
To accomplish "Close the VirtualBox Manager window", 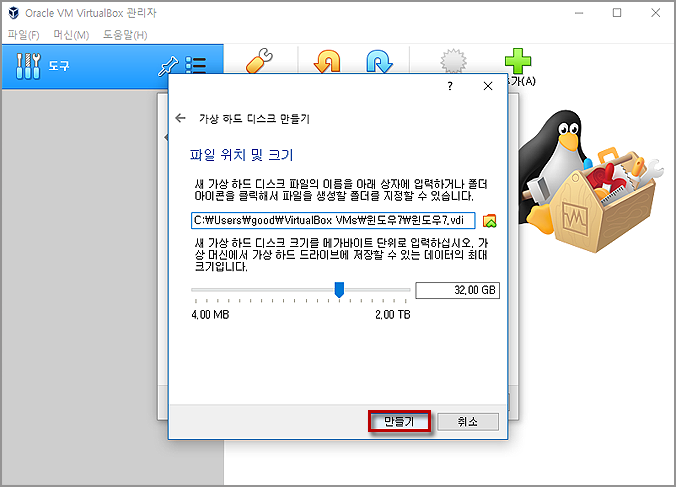I will [x=656, y=13].
